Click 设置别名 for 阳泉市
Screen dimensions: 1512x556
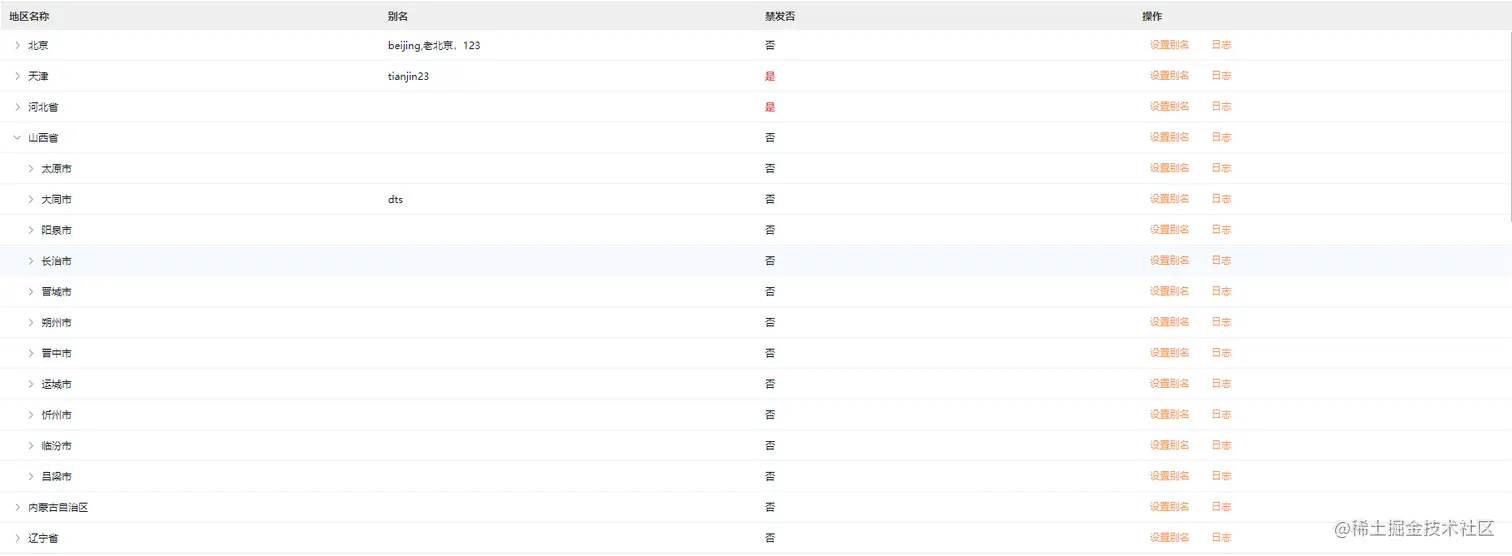[x=1169, y=230]
